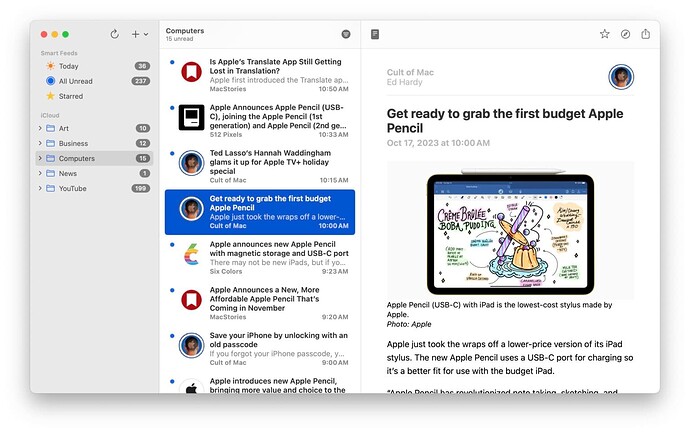Image resolution: width=690 pixels, height=433 pixels.
Task: Open 'More Affordable Apple Pencil' MacStories article
Action: point(260,303)
